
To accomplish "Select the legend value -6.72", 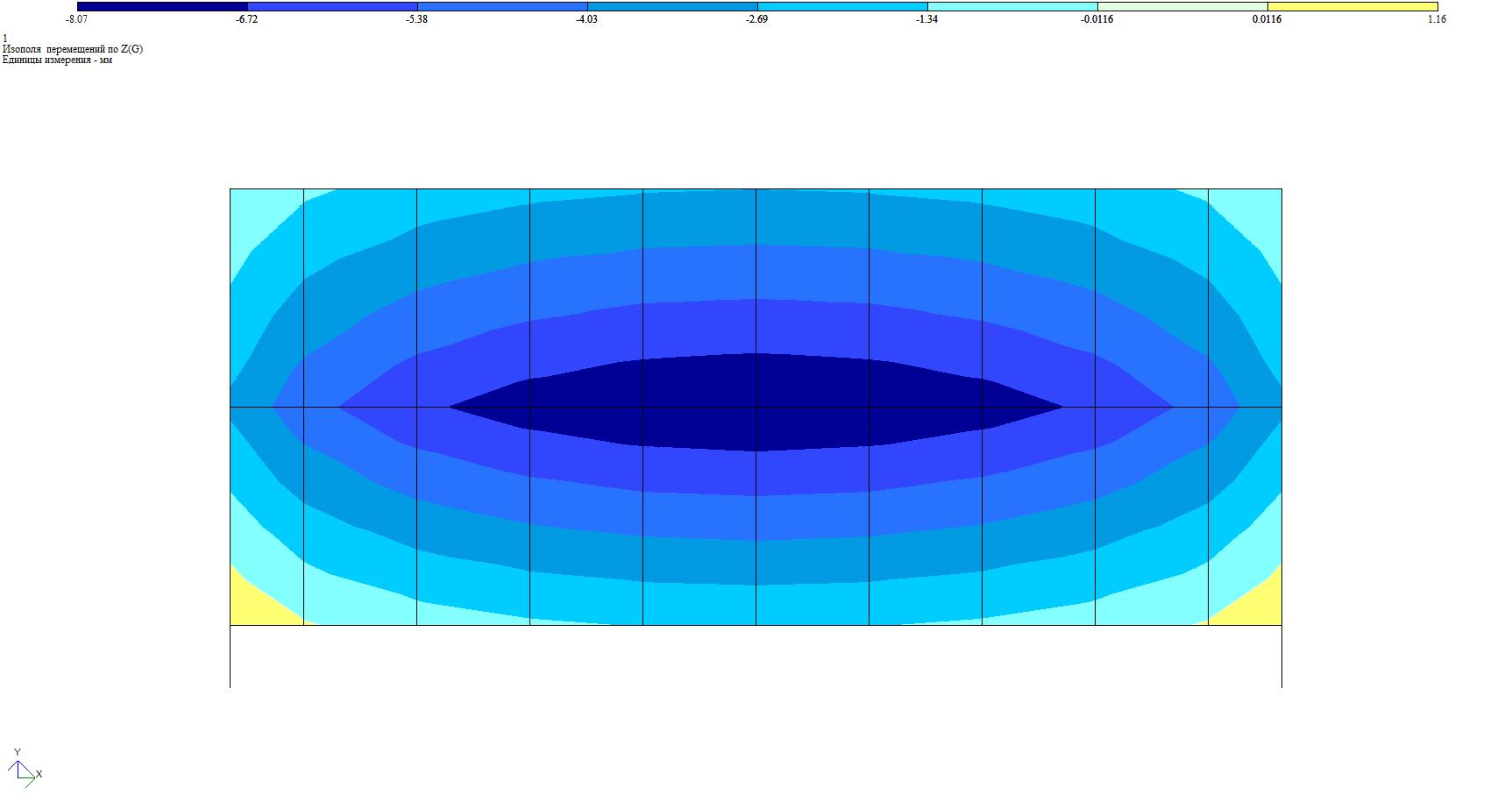I will point(247,19).
